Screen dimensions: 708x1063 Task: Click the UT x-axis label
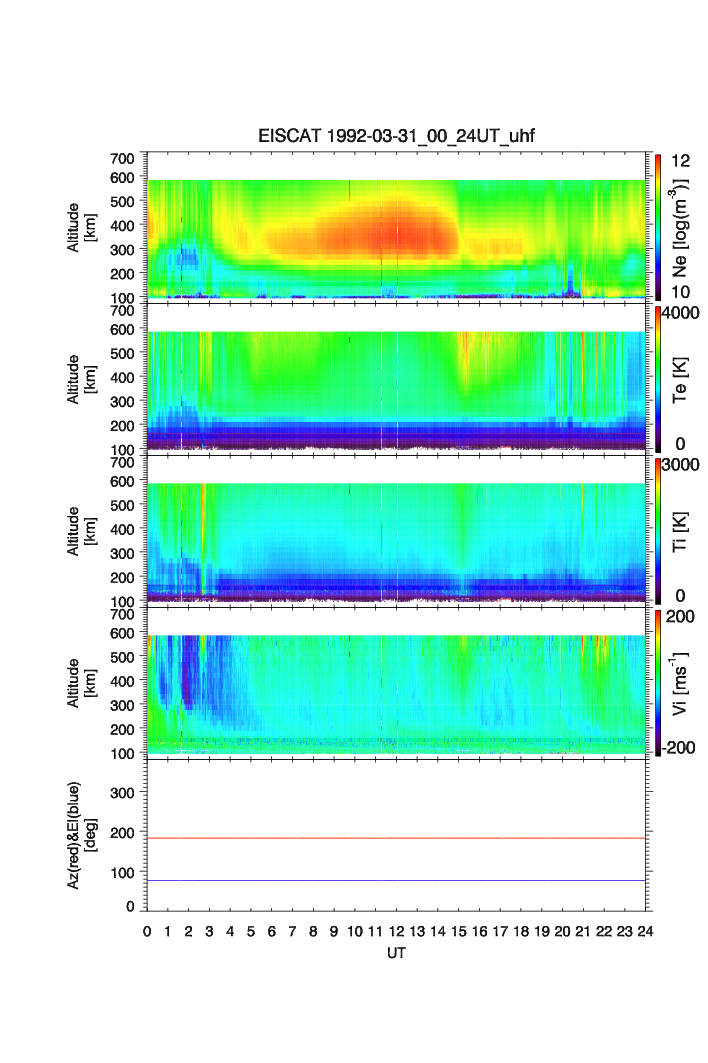click(396, 952)
